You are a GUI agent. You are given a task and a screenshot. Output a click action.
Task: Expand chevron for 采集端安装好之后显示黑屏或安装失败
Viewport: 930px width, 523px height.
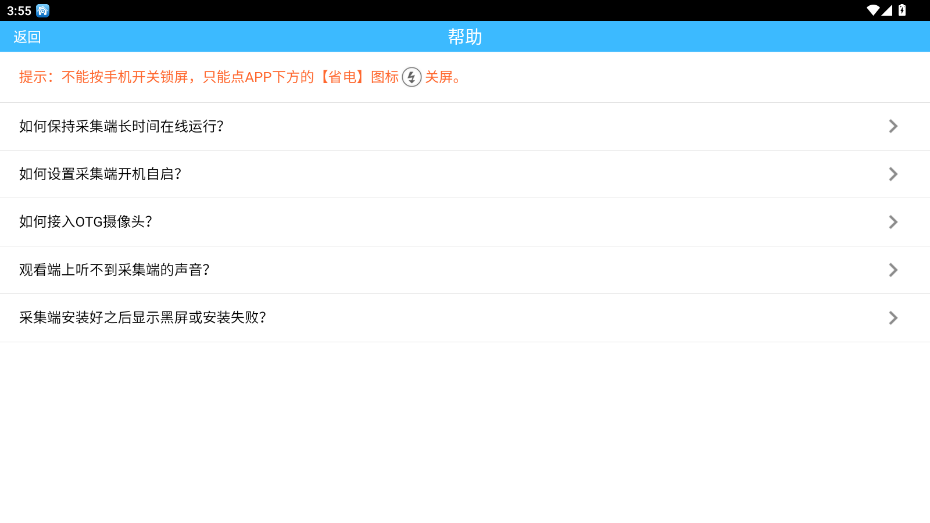tap(893, 318)
